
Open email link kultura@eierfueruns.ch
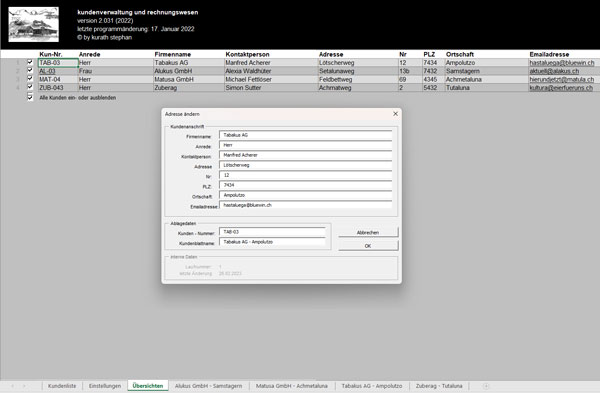click(561, 88)
